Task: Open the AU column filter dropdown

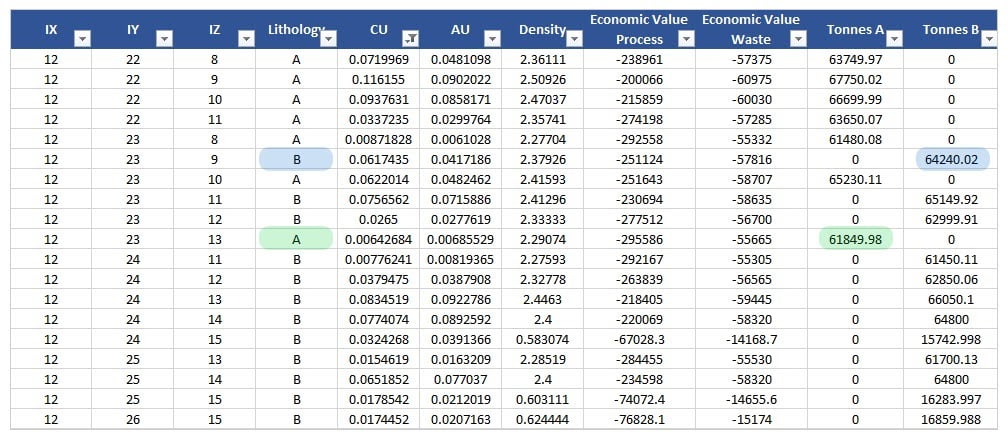Action: click(x=492, y=38)
